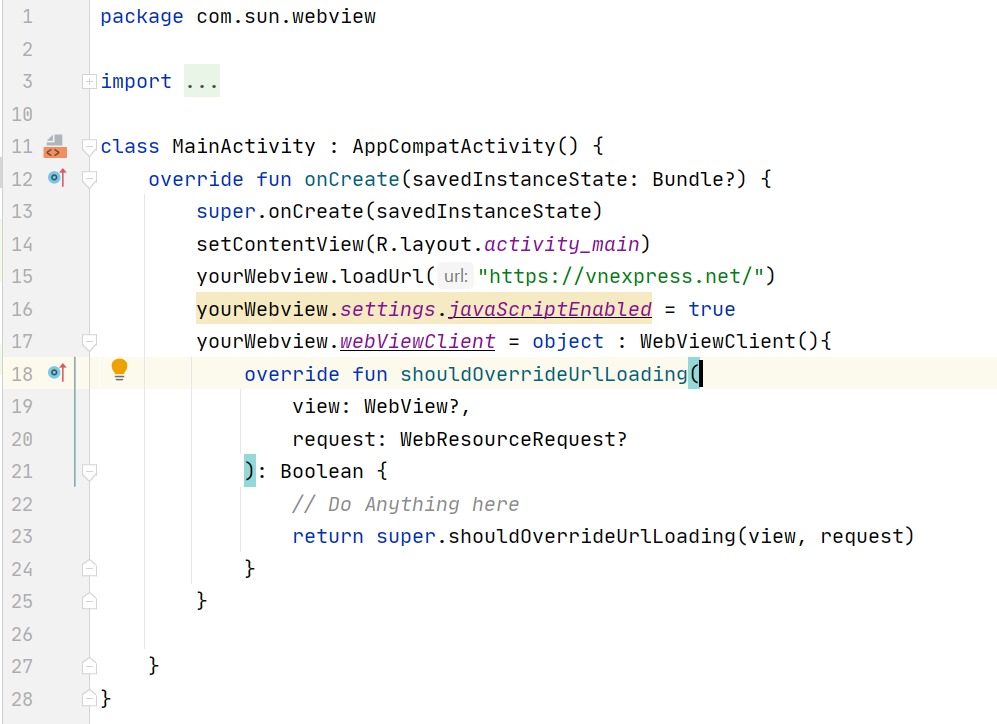
Task: Click the 'url:' parameter hint
Action: click(x=455, y=276)
